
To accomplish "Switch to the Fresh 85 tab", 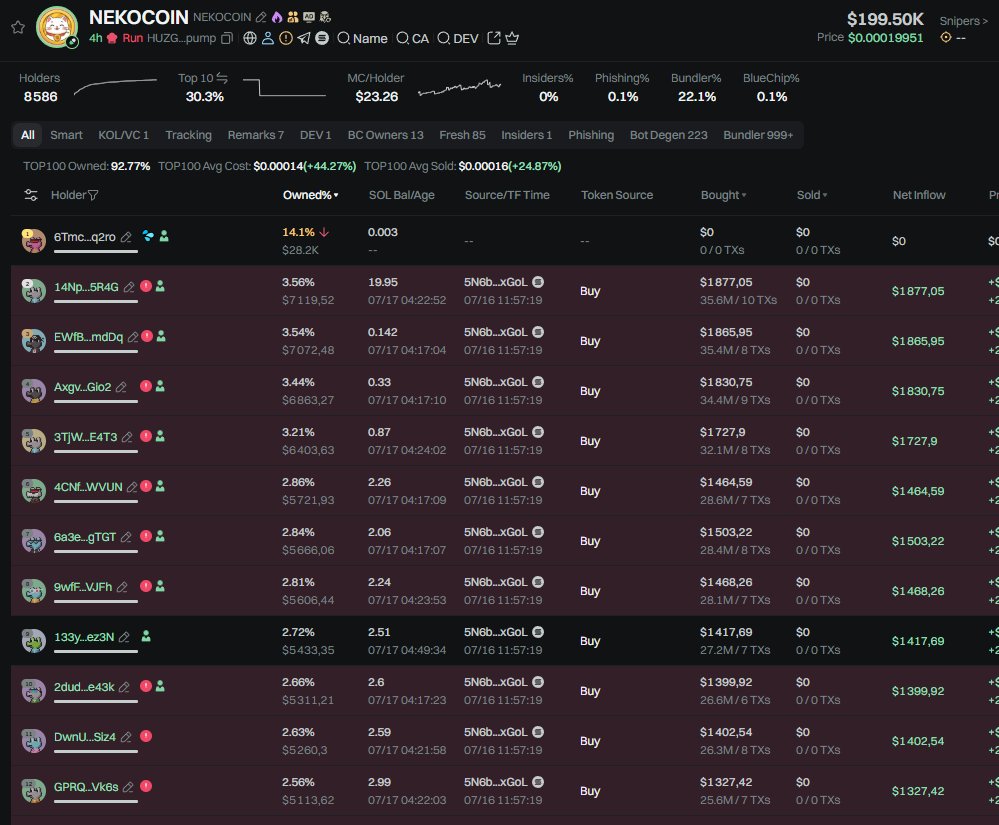I will click(x=463, y=135).
